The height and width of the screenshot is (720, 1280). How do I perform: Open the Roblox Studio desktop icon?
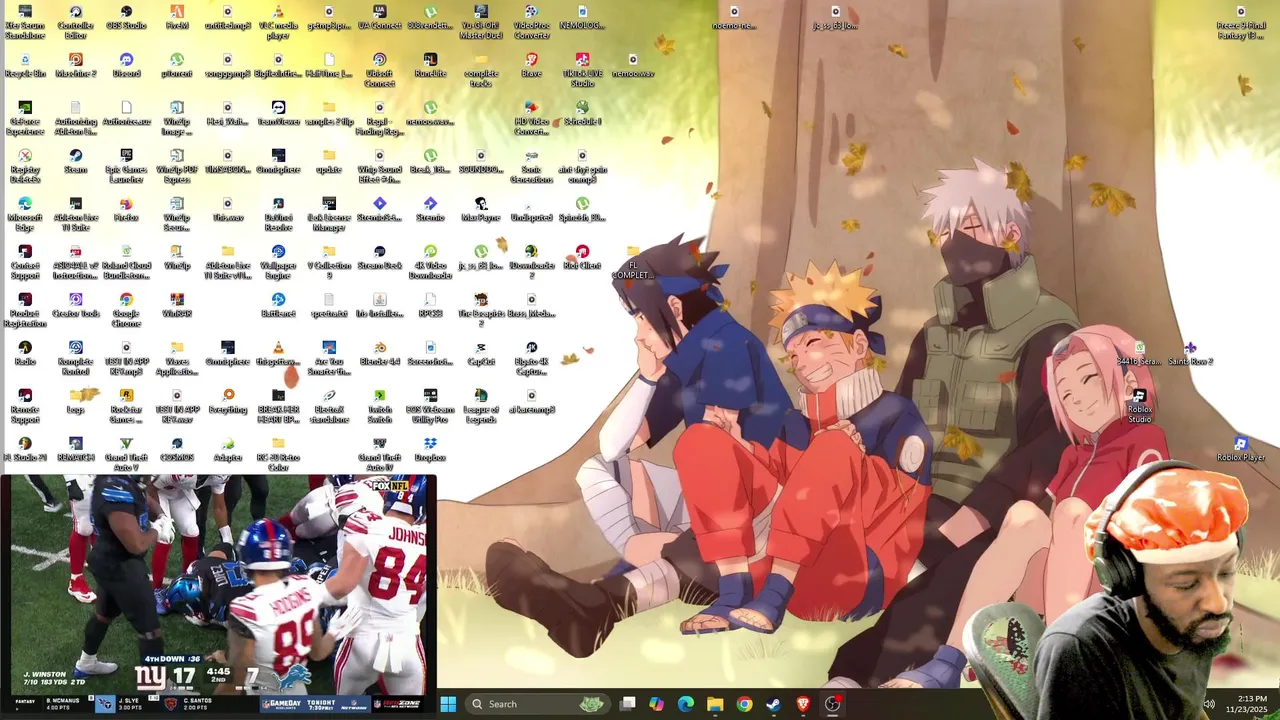1140,406
